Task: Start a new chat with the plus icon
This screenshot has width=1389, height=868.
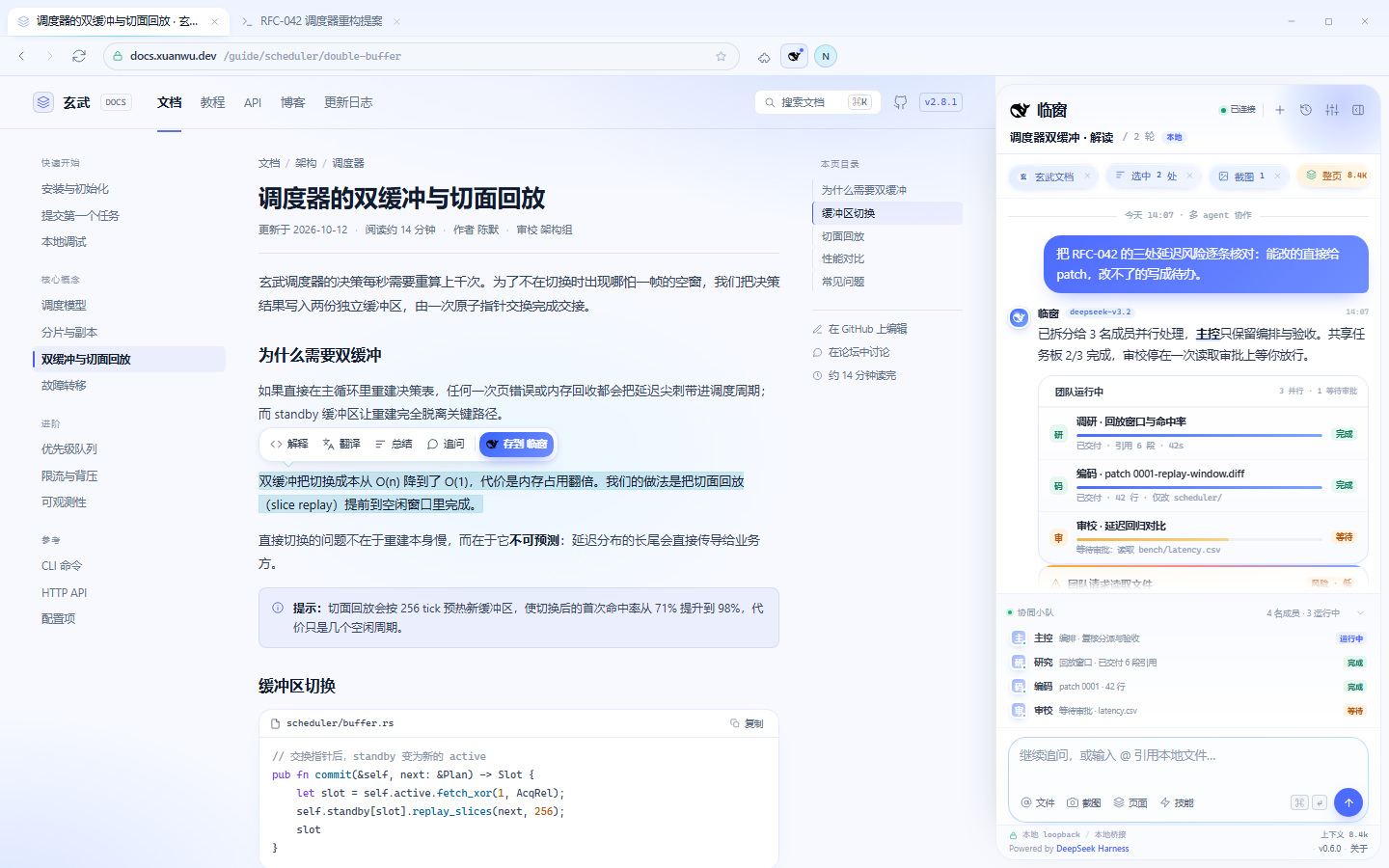Action: point(1280,110)
